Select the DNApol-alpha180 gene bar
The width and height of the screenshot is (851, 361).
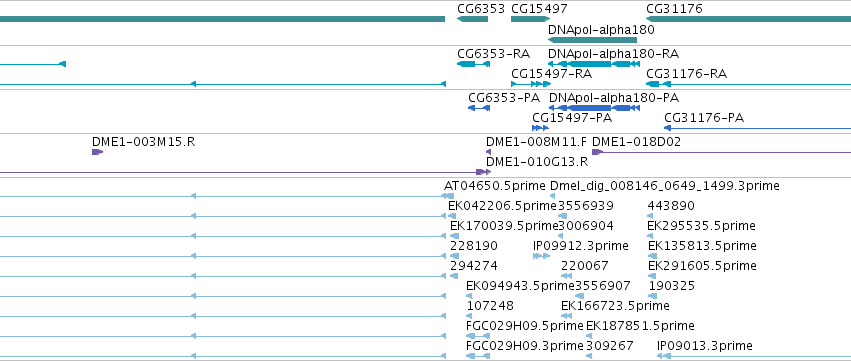click(592, 40)
